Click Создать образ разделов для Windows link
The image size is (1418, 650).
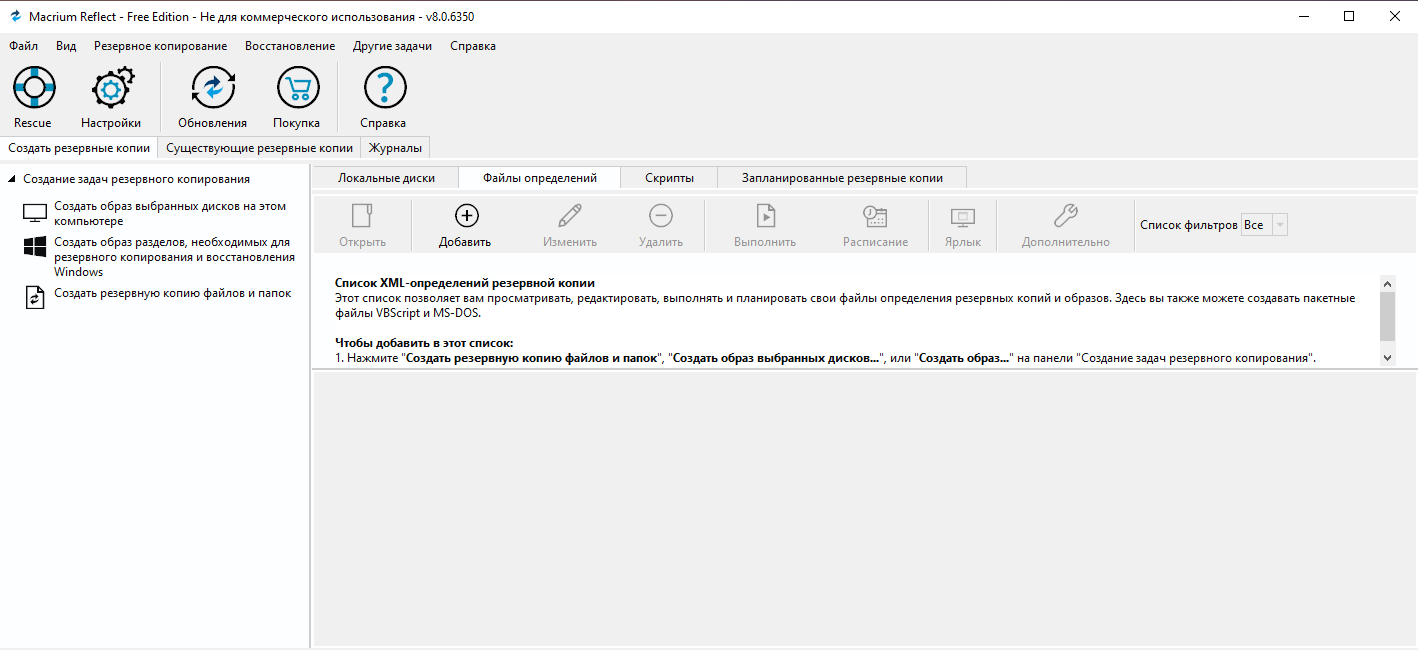tap(174, 257)
